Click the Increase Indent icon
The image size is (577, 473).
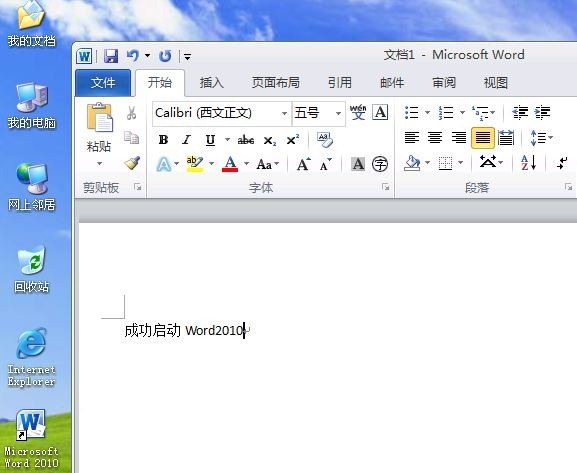(x=542, y=112)
